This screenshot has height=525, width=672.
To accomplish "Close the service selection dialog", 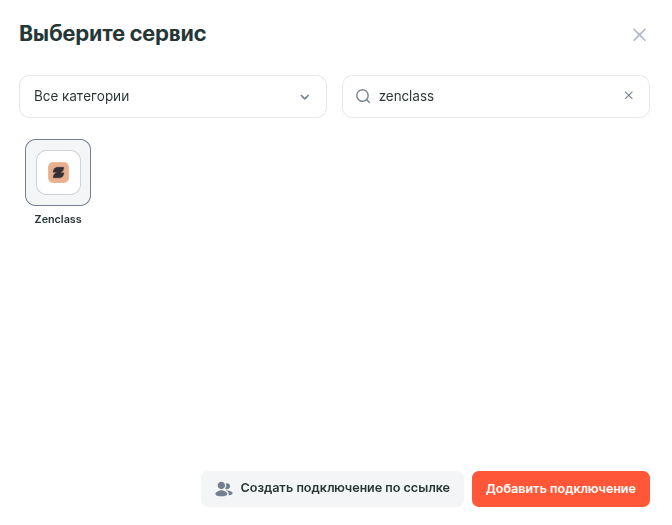I will pyautogui.click(x=639, y=35).
